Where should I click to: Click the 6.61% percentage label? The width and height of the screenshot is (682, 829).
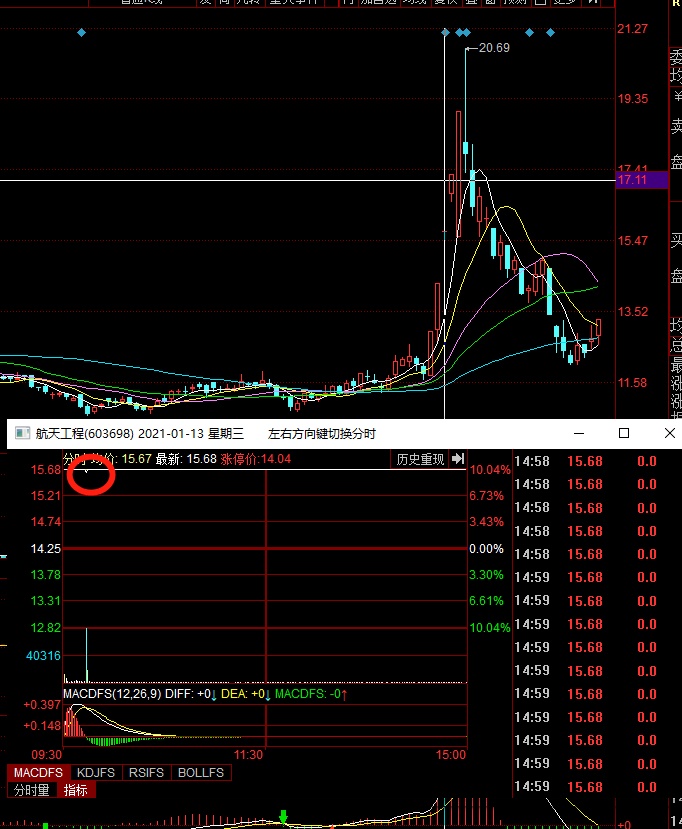coord(487,601)
